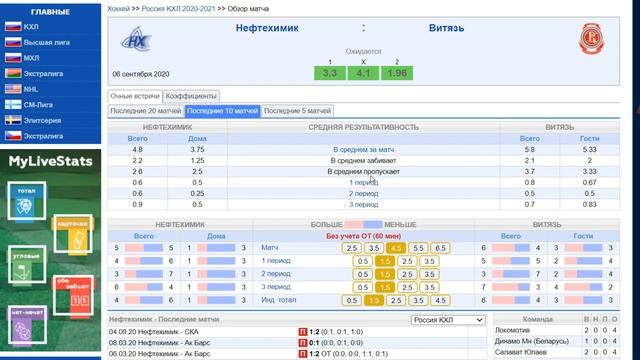This screenshot has height=360, width=640.
Task: Click Нефтехимик team name heading
Action: click(267, 28)
